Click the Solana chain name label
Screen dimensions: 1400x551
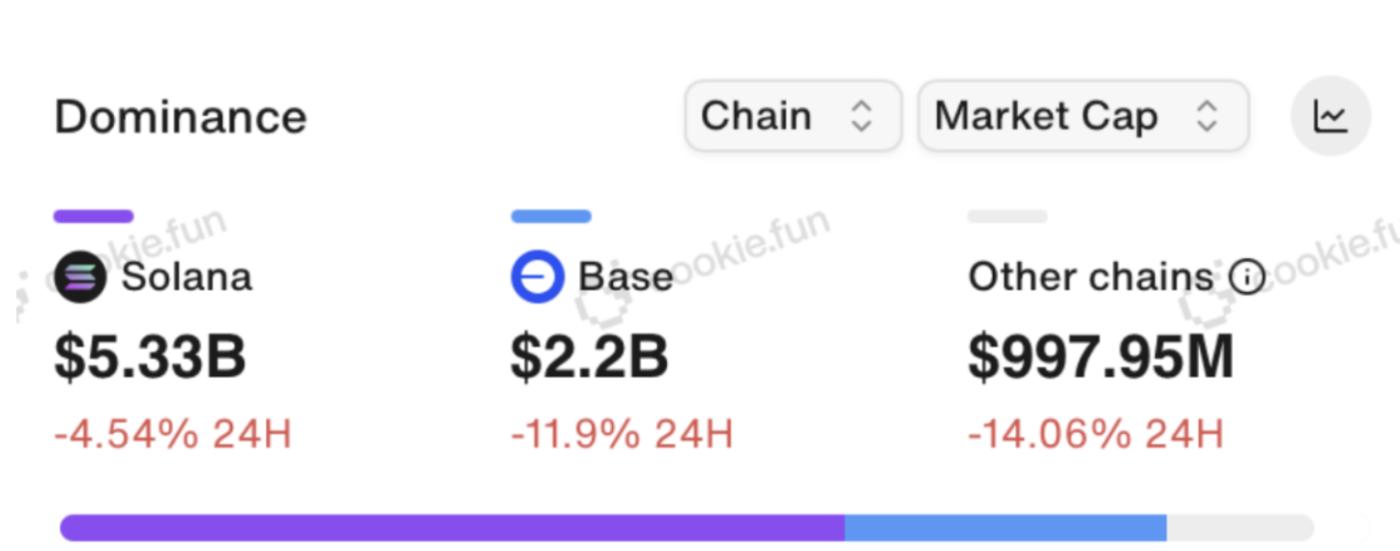(x=187, y=277)
